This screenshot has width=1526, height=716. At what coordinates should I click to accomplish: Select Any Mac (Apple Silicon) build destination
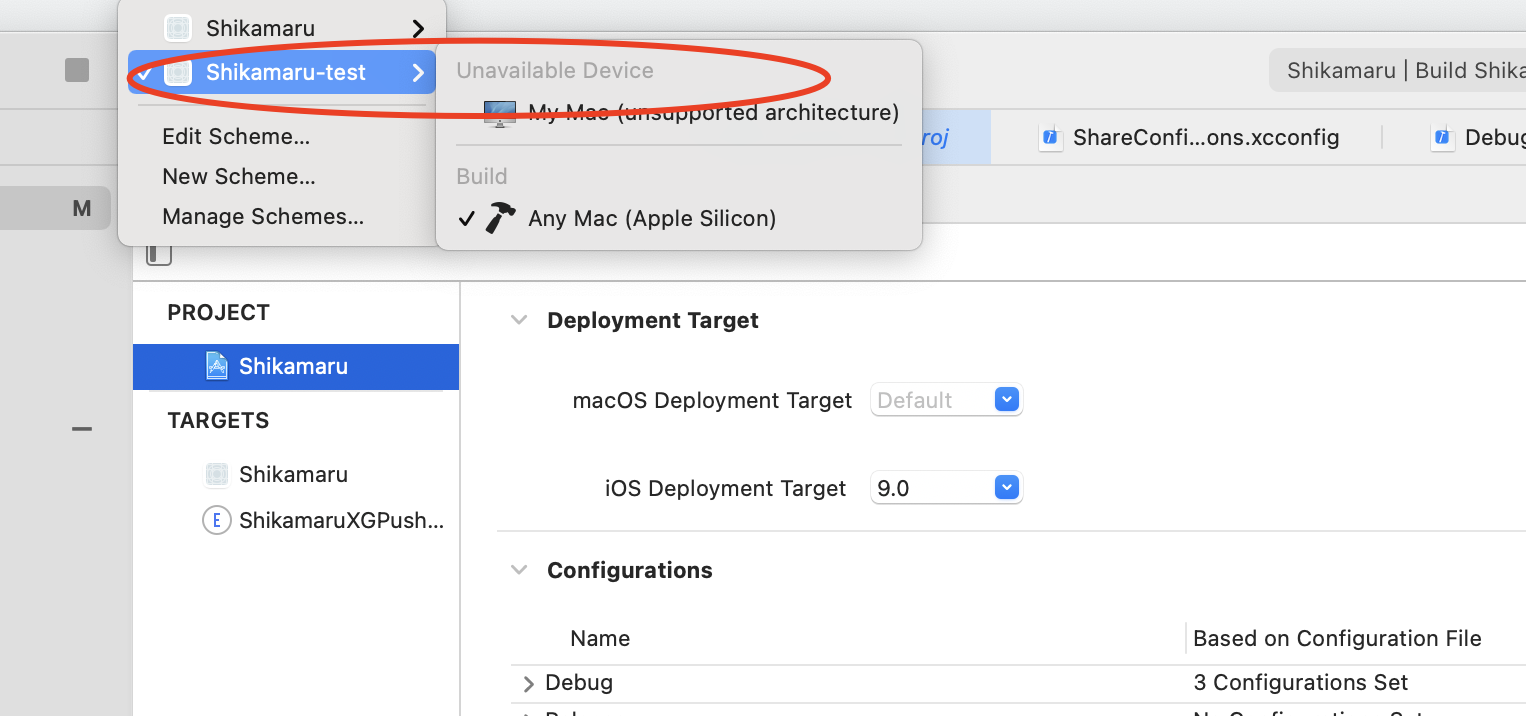point(651,218)
